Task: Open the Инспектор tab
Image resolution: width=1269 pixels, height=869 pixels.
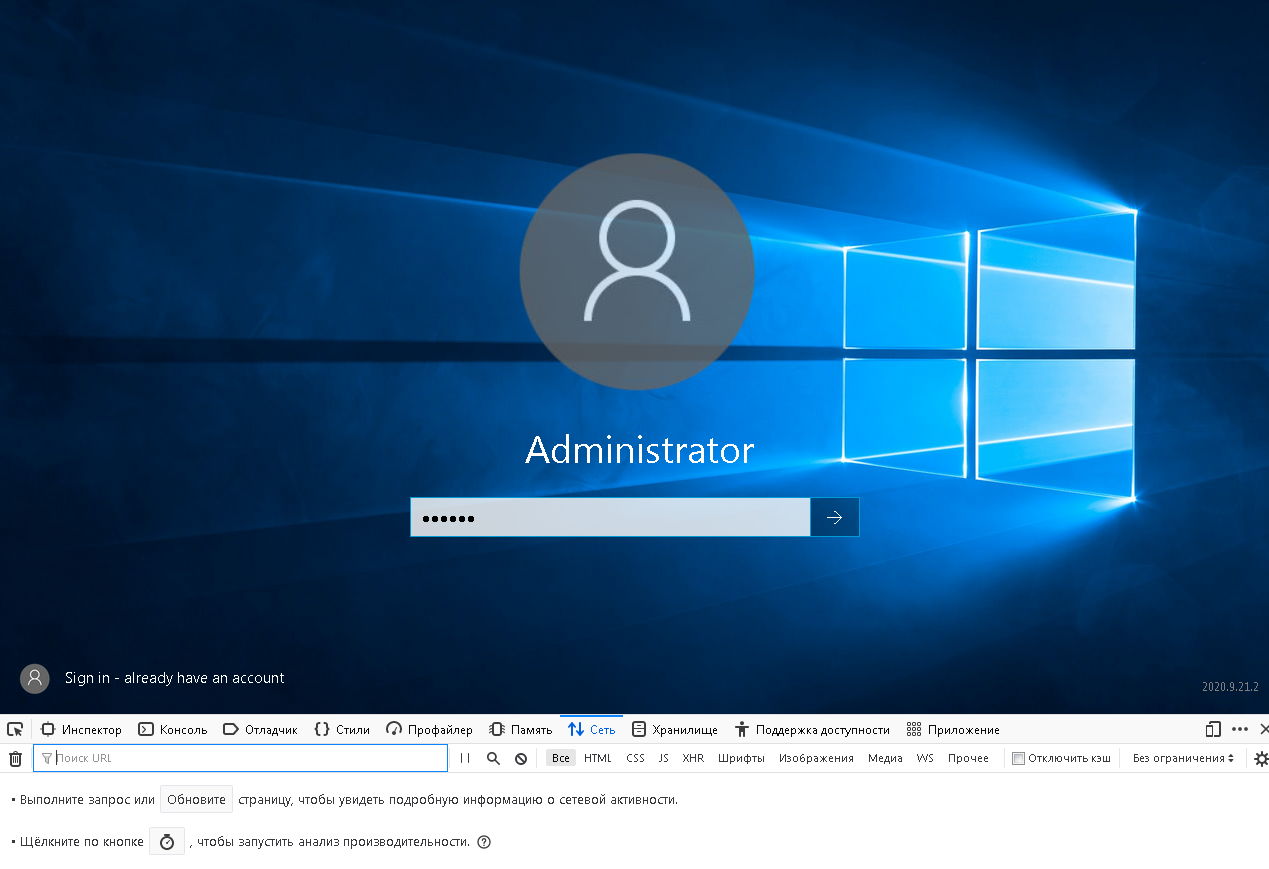Action: coord(81,730)
